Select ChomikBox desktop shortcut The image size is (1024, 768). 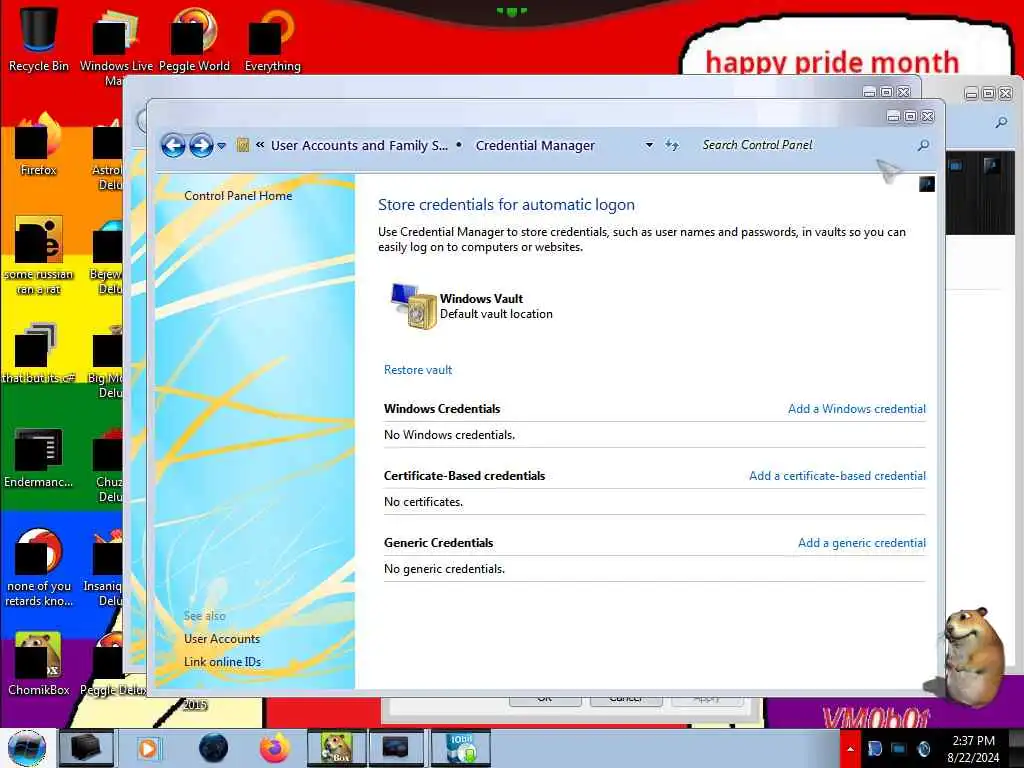point(39,664)
